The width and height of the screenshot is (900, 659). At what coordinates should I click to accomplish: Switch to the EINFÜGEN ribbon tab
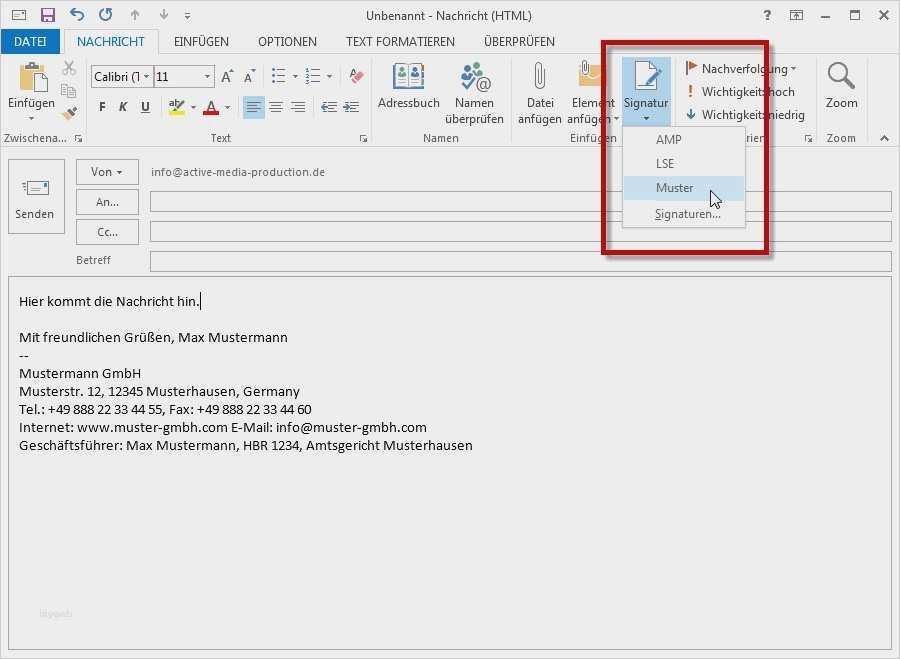tap(201, 41)
